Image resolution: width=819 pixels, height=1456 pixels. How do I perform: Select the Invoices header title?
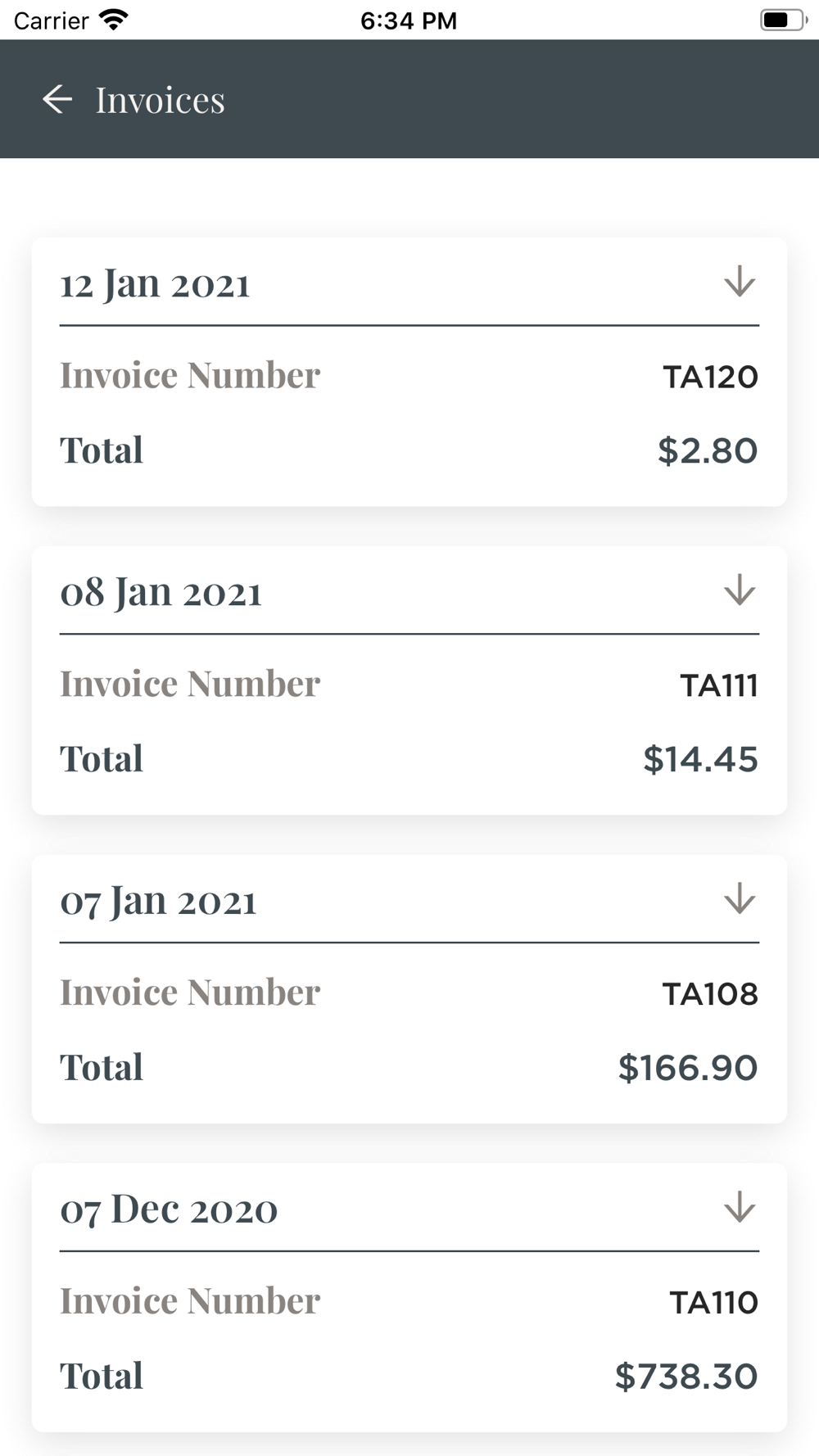pos(160,100)
